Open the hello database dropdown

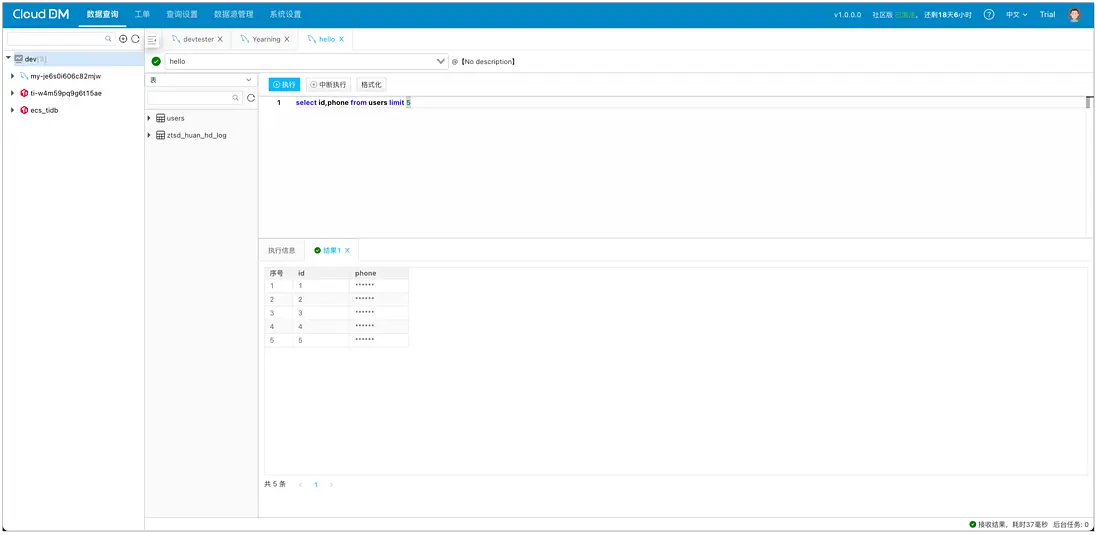[x=306, y=62]
